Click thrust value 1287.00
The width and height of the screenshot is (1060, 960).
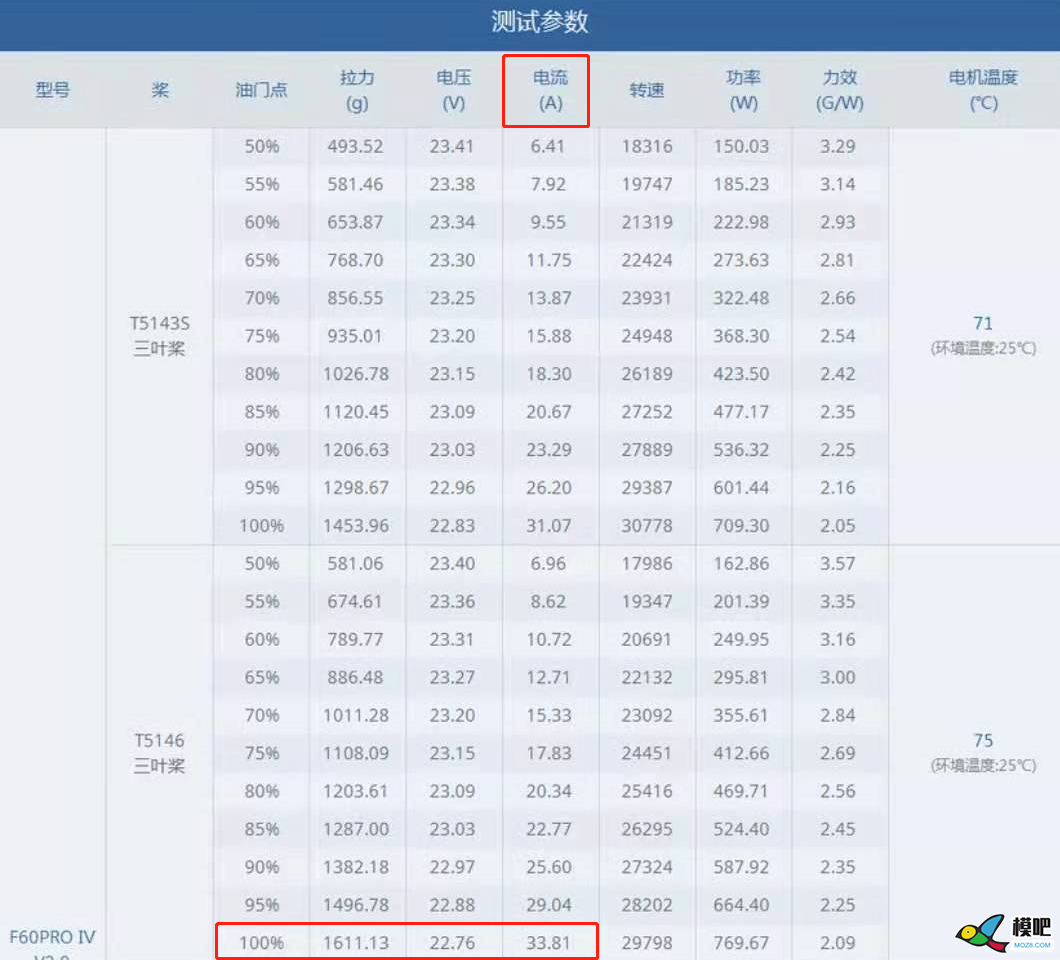click(356, 829)
